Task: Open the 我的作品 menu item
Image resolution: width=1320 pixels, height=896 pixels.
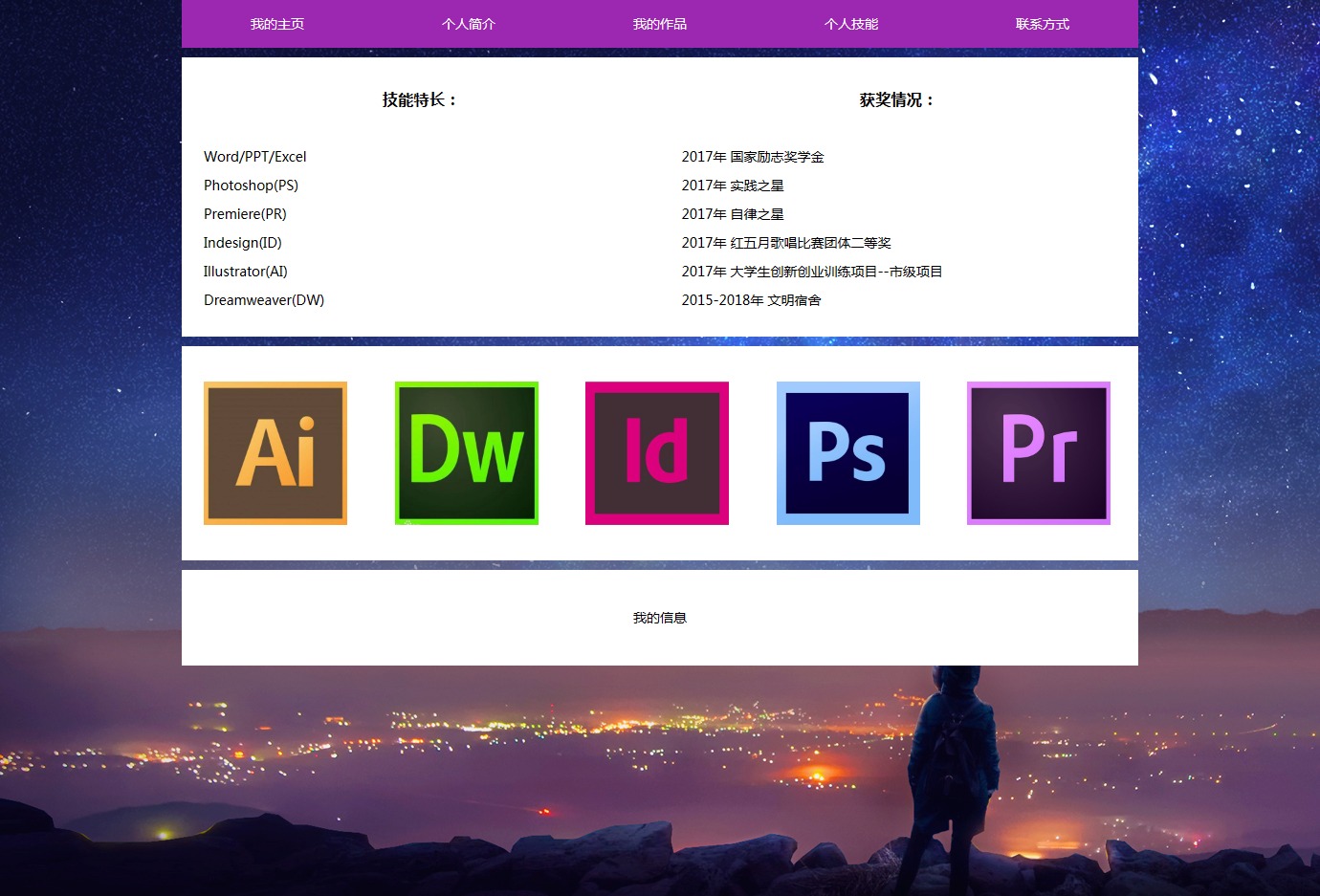Action: tap(660, 24)
